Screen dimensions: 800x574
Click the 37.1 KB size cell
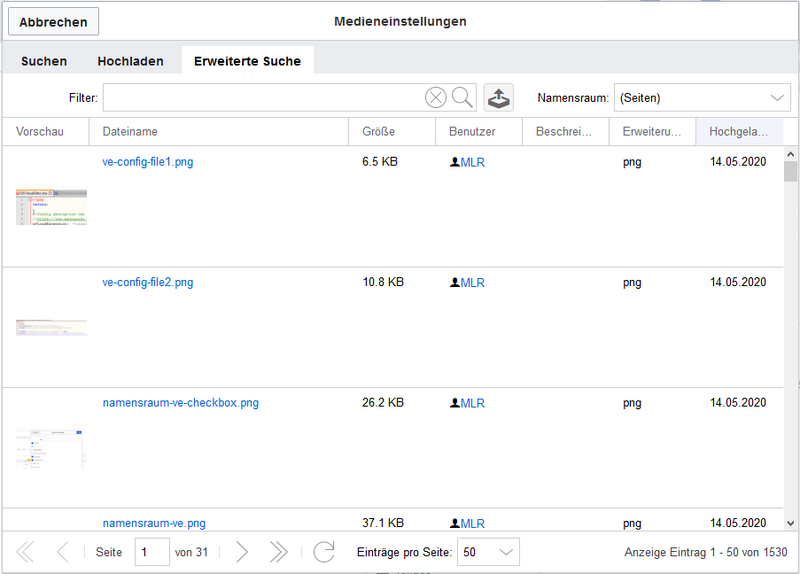point(383,523)
